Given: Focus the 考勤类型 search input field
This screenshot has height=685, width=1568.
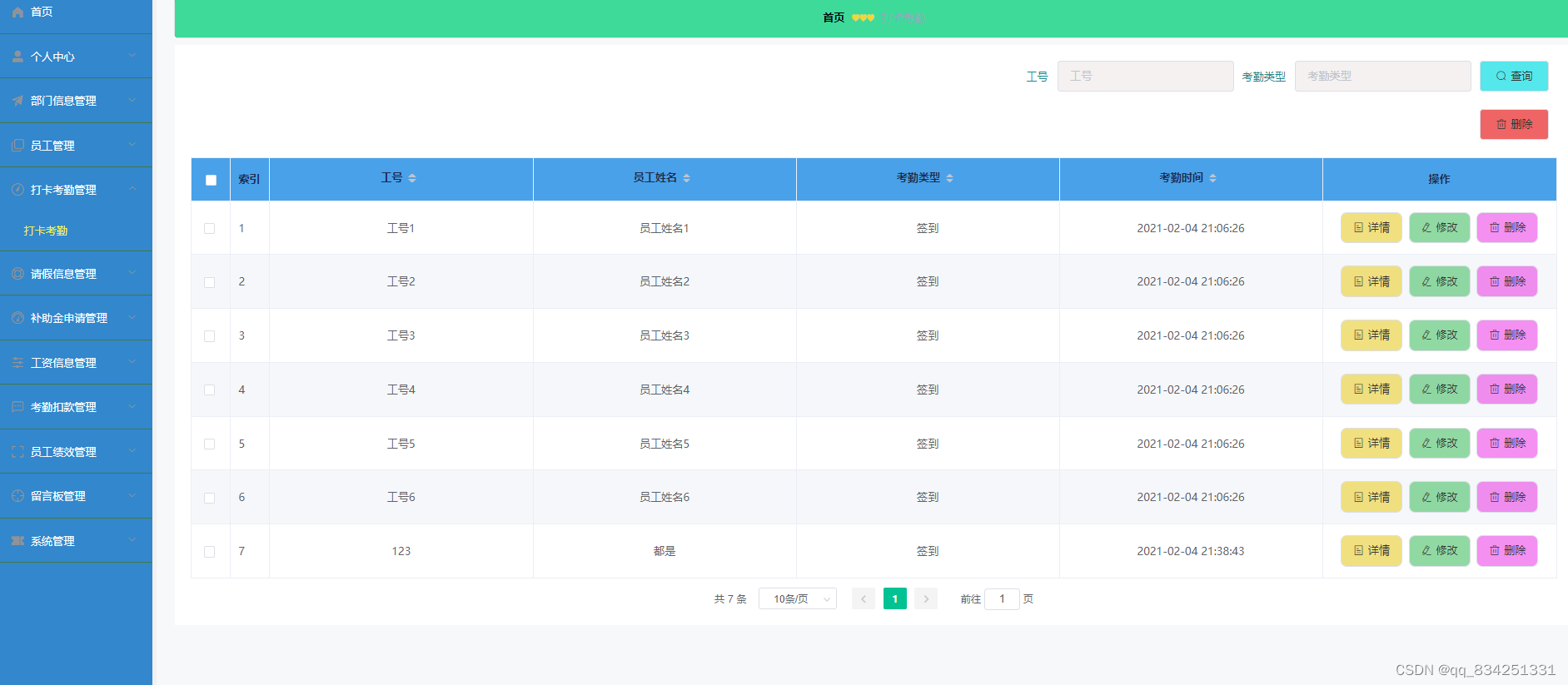Looking at the screenshot, I should (1383, 76).
